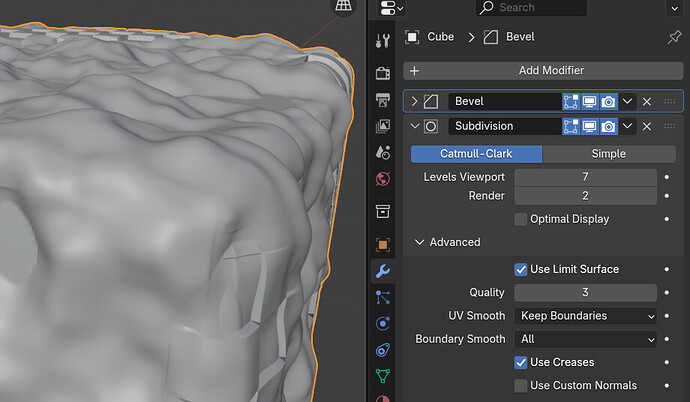Click Quality value field
The image size is (690, 402).
pyautogui.click(x=585, y=292)
